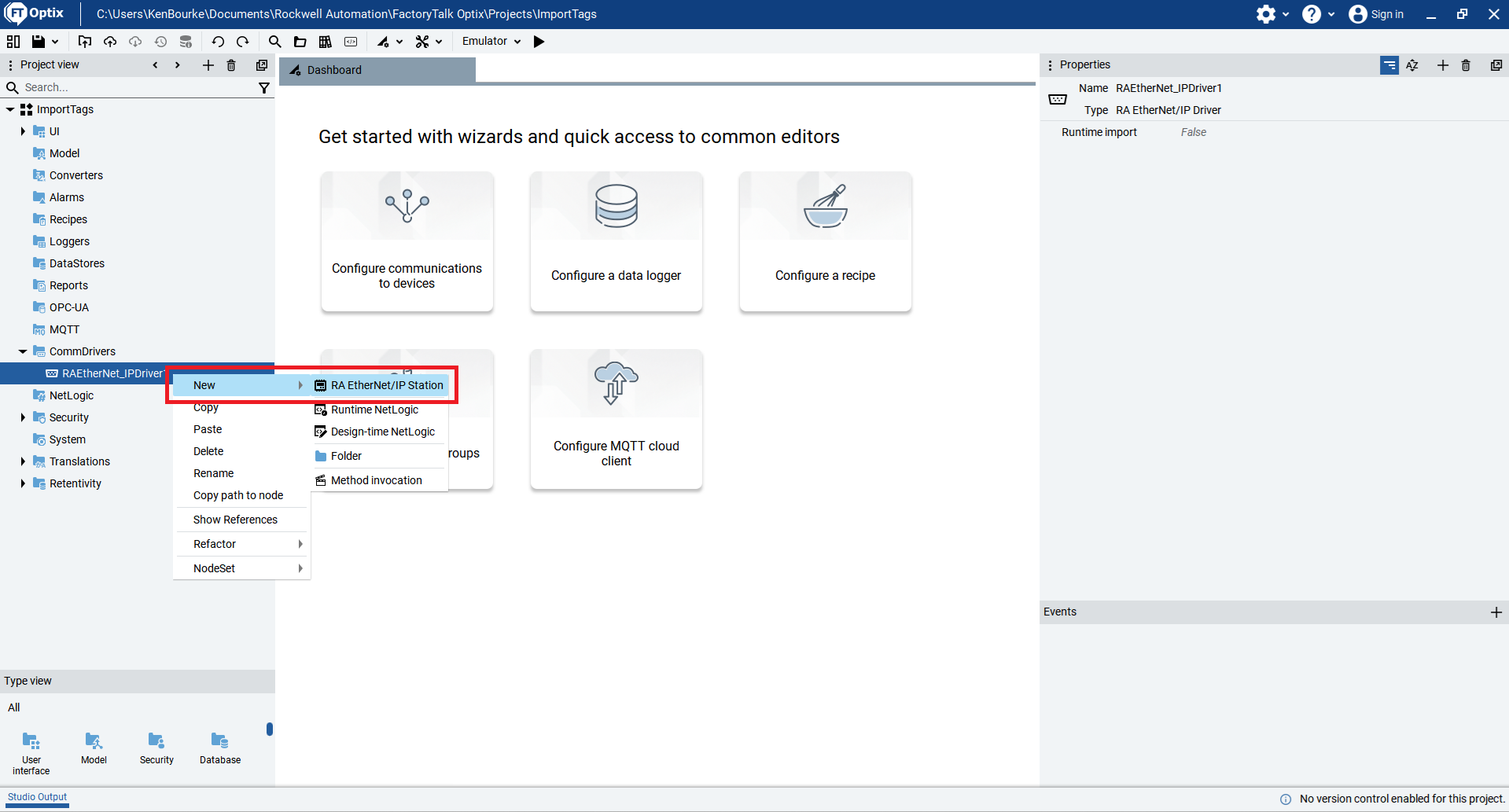Toggle grouped properties view icon
The height and width of the screenshot is (812, 1509).
(1389, 65)
